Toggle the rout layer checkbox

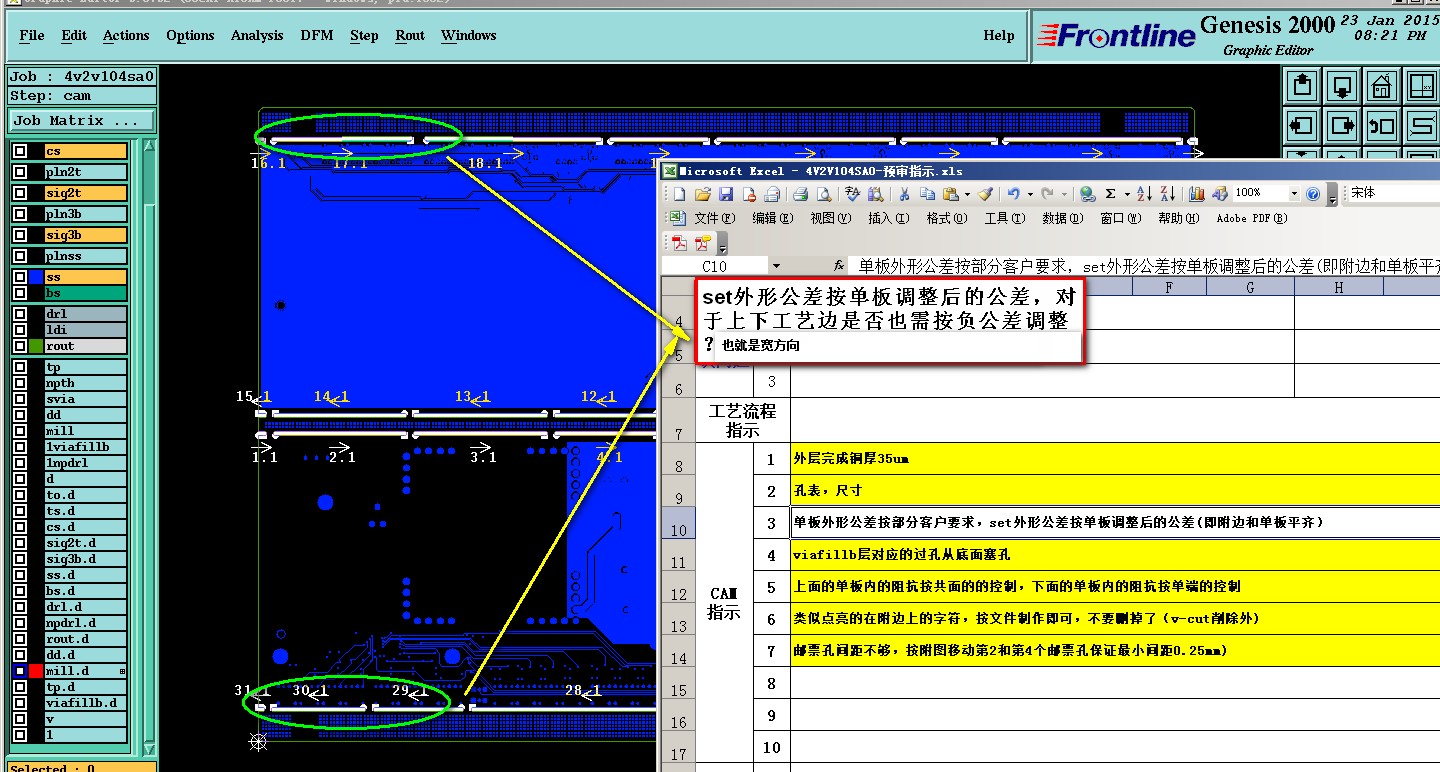[20, 346]
